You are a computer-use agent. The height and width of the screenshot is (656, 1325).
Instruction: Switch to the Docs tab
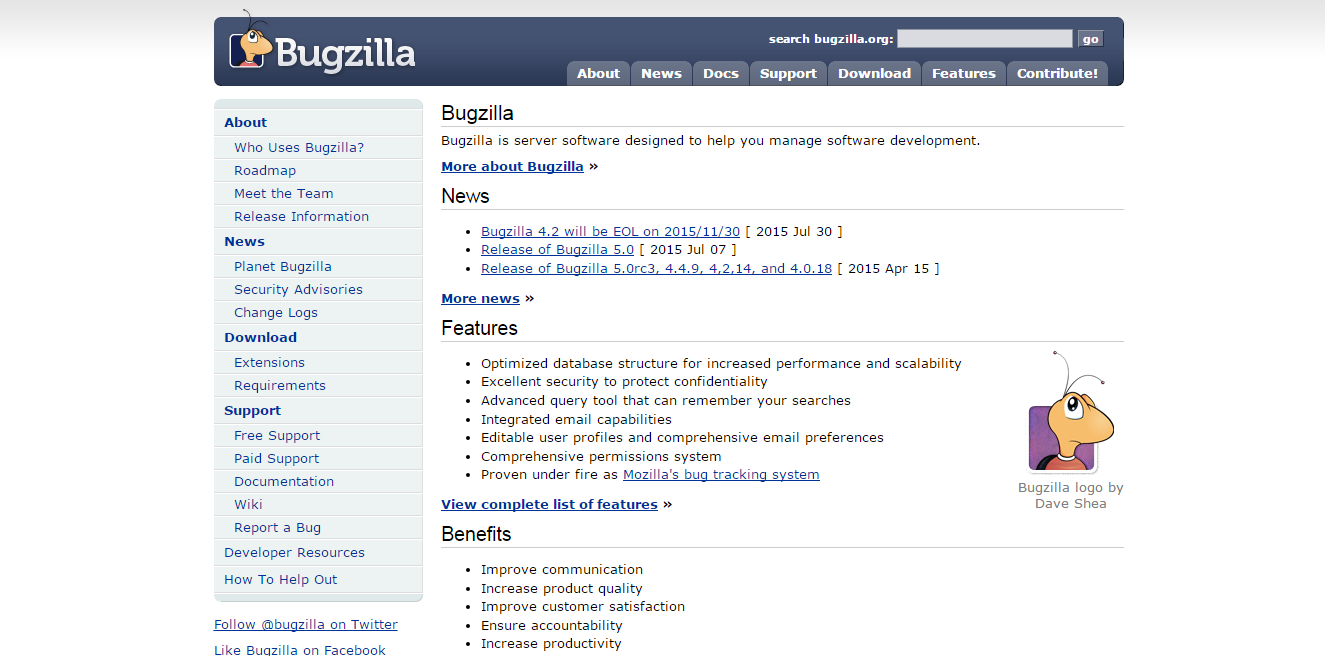tap(720, 73)
